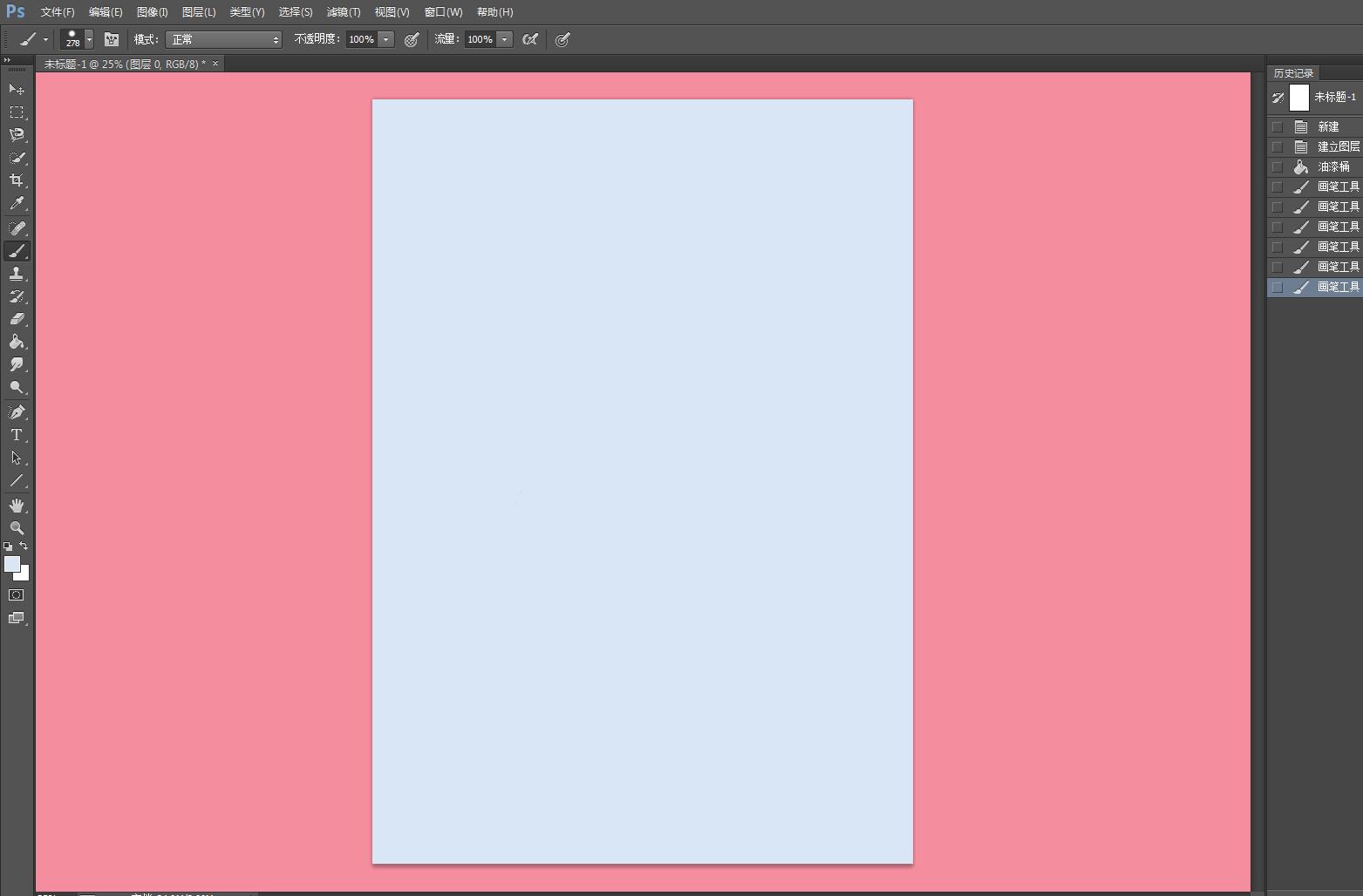
Task: Open the 图层(L) menu
Action: 199,12
